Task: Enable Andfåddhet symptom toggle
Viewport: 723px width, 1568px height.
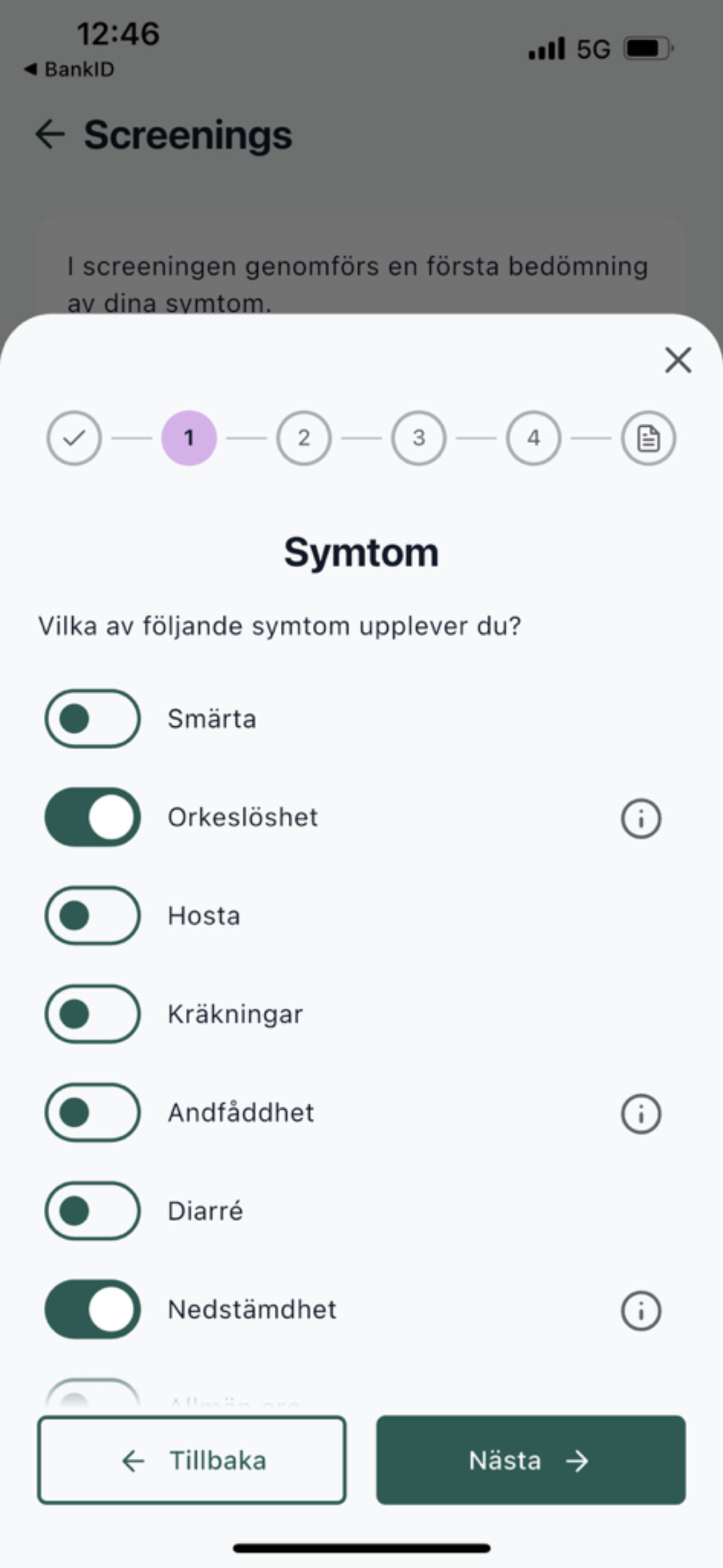Action: [92, 1112]
